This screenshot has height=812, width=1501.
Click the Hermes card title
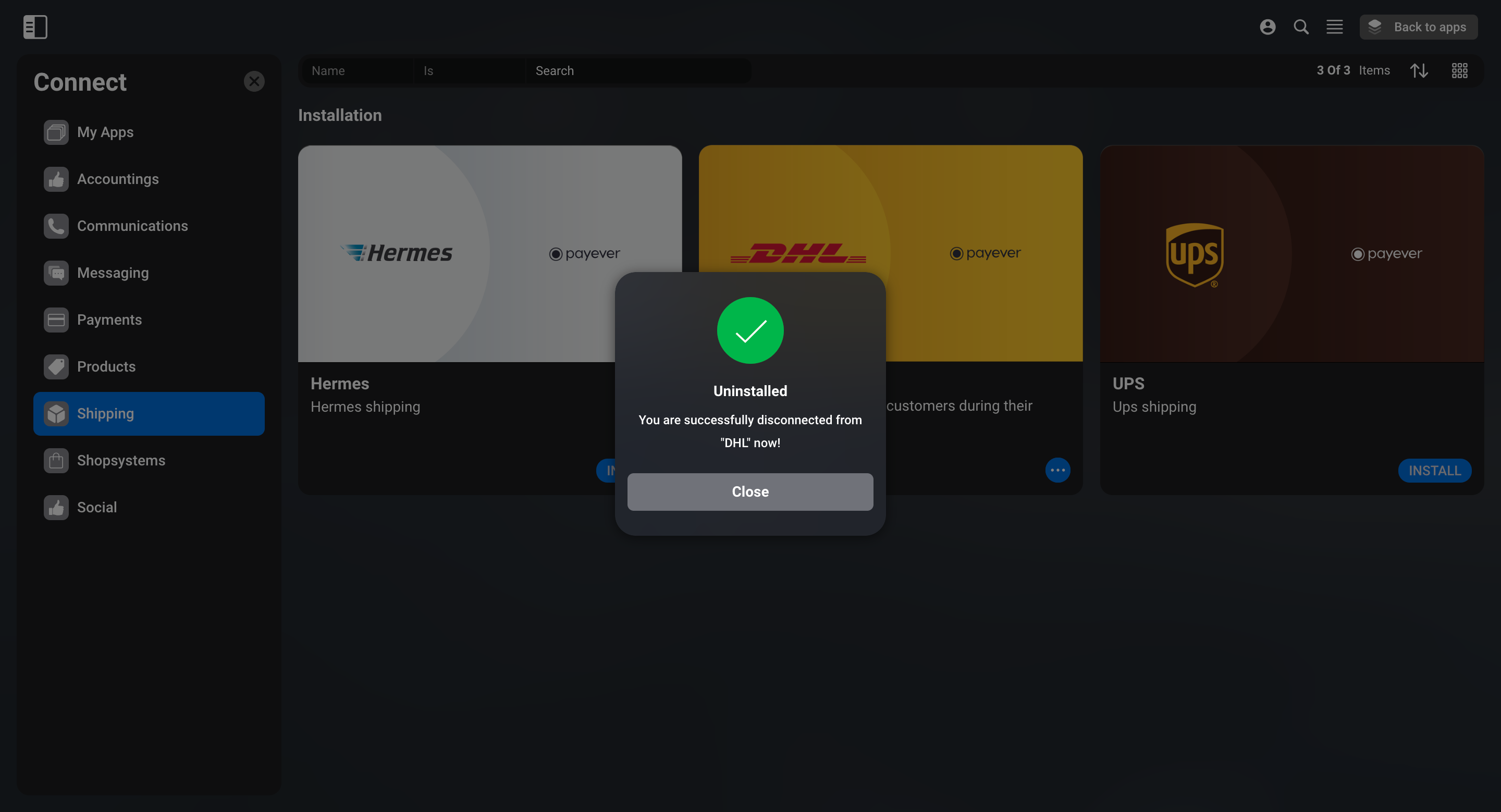coord(340,383)
